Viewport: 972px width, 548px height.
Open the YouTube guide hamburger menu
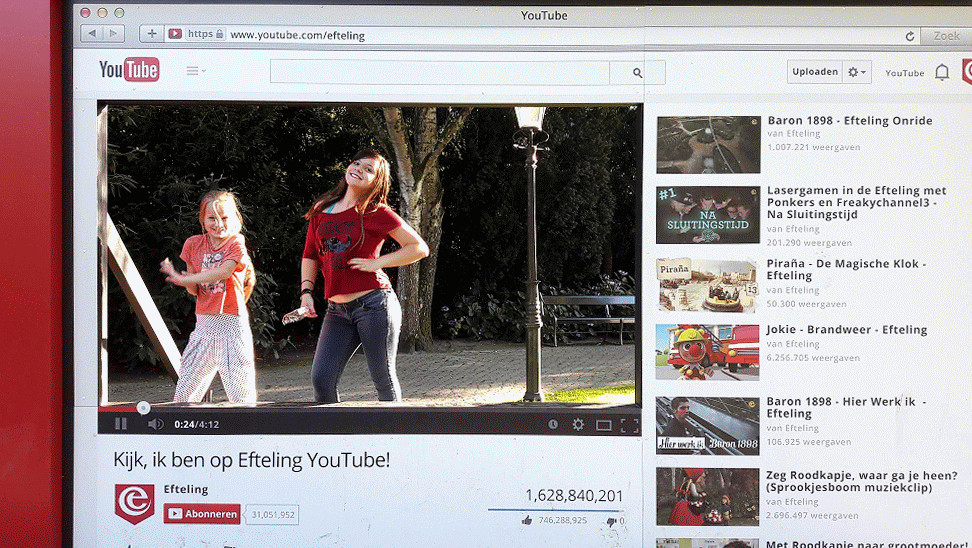(x=196, y=71)
